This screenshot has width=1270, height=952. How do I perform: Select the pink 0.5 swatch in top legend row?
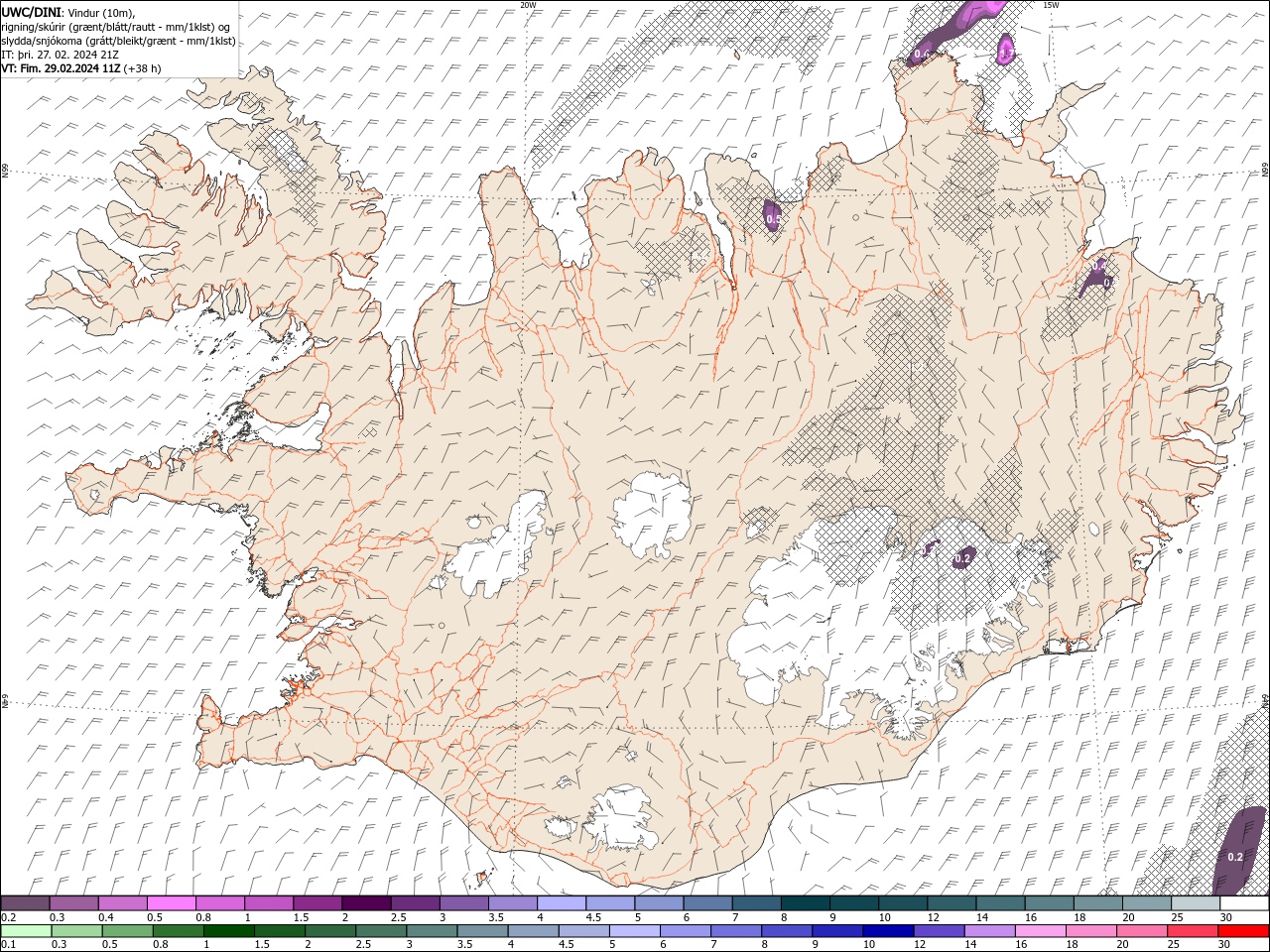[x=171, y=903]
